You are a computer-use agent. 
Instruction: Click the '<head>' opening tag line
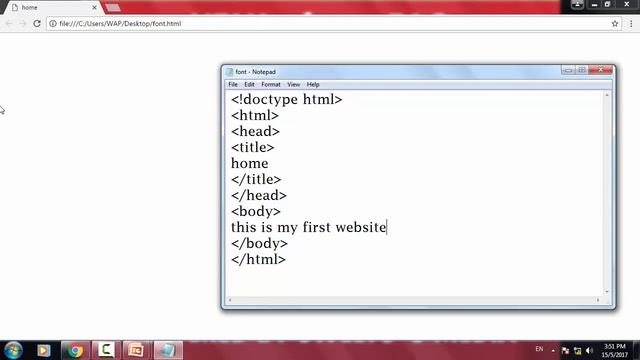(256, 131)
